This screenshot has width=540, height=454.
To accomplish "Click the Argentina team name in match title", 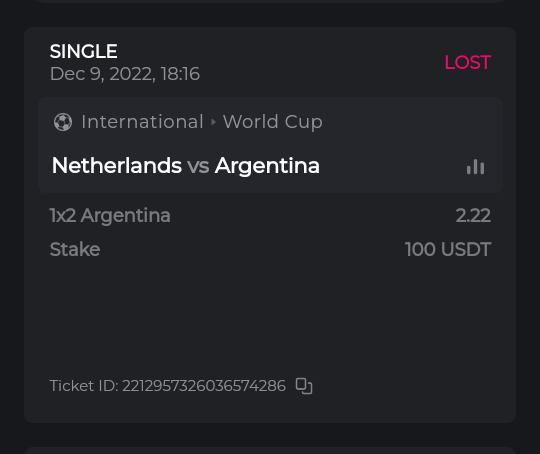I will 267,166.
